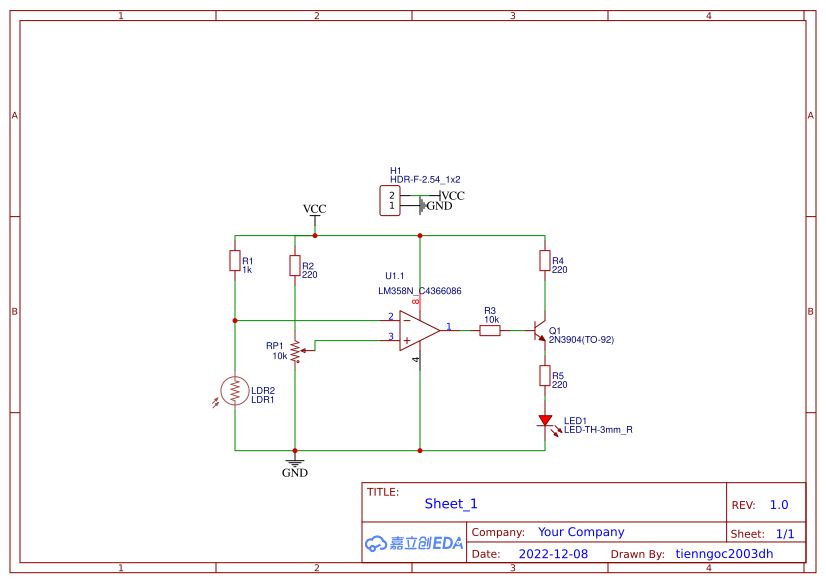This screenshot has width=826, height=583.
Task: Click the LED1 designator label
Action: point(575,421)
